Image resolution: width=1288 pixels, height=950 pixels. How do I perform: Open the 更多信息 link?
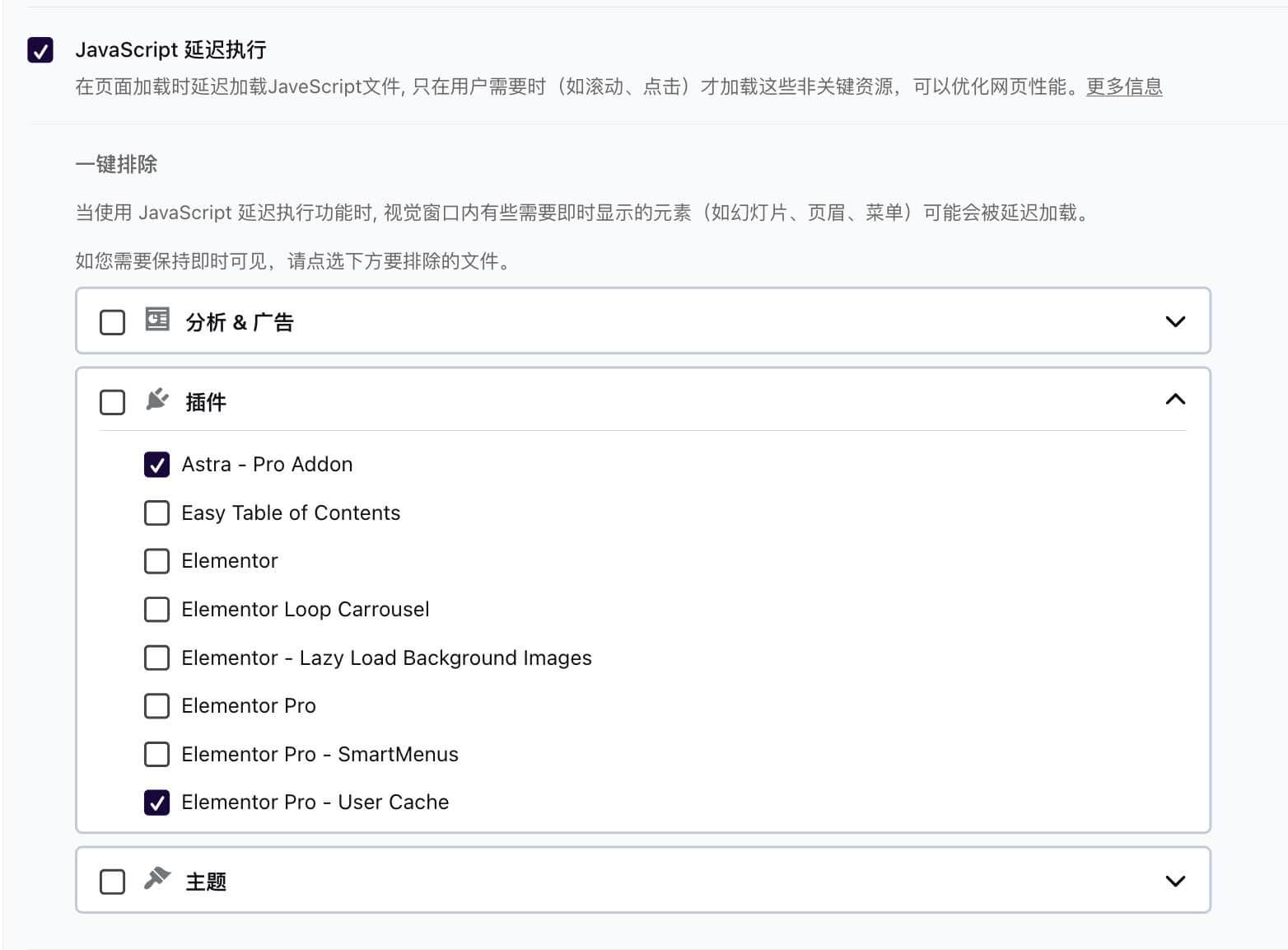pos(1124,87)
